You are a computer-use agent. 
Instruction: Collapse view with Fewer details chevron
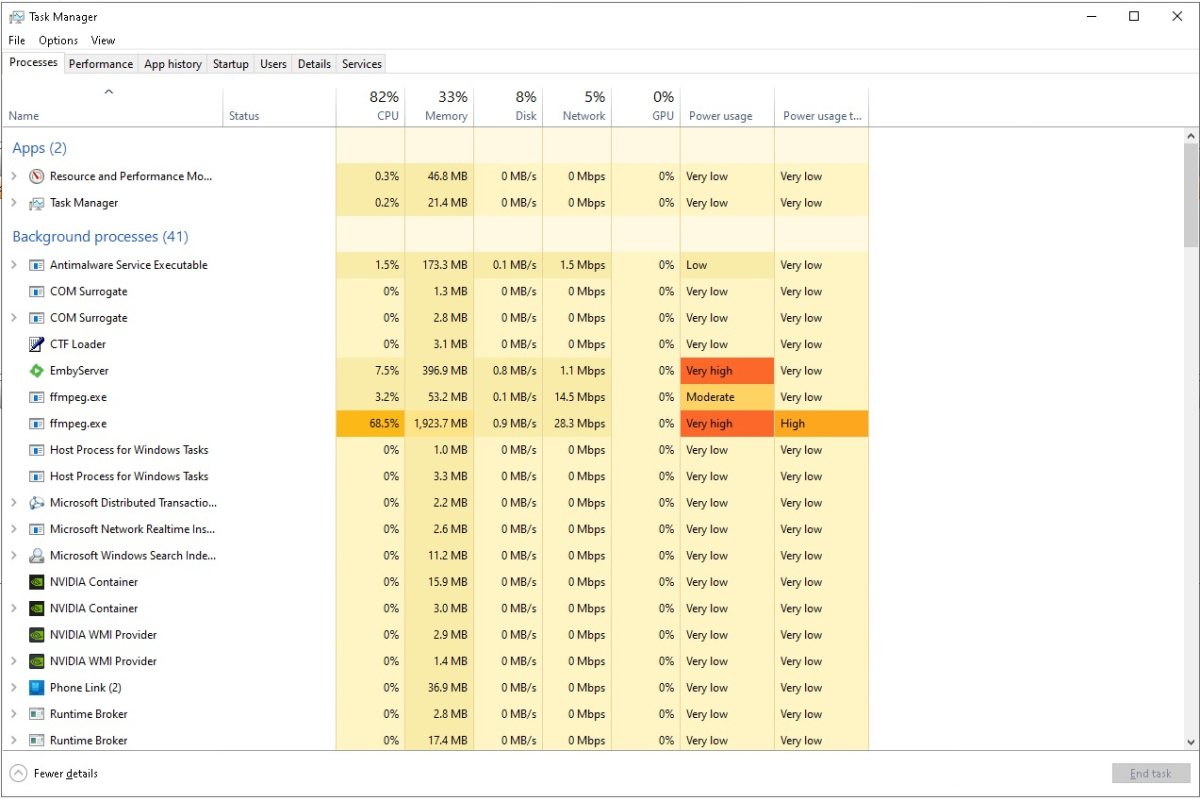click(18, 773)
